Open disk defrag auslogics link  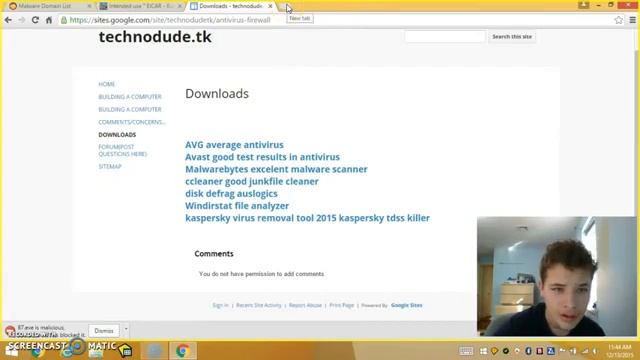click(x=231, y=194)
